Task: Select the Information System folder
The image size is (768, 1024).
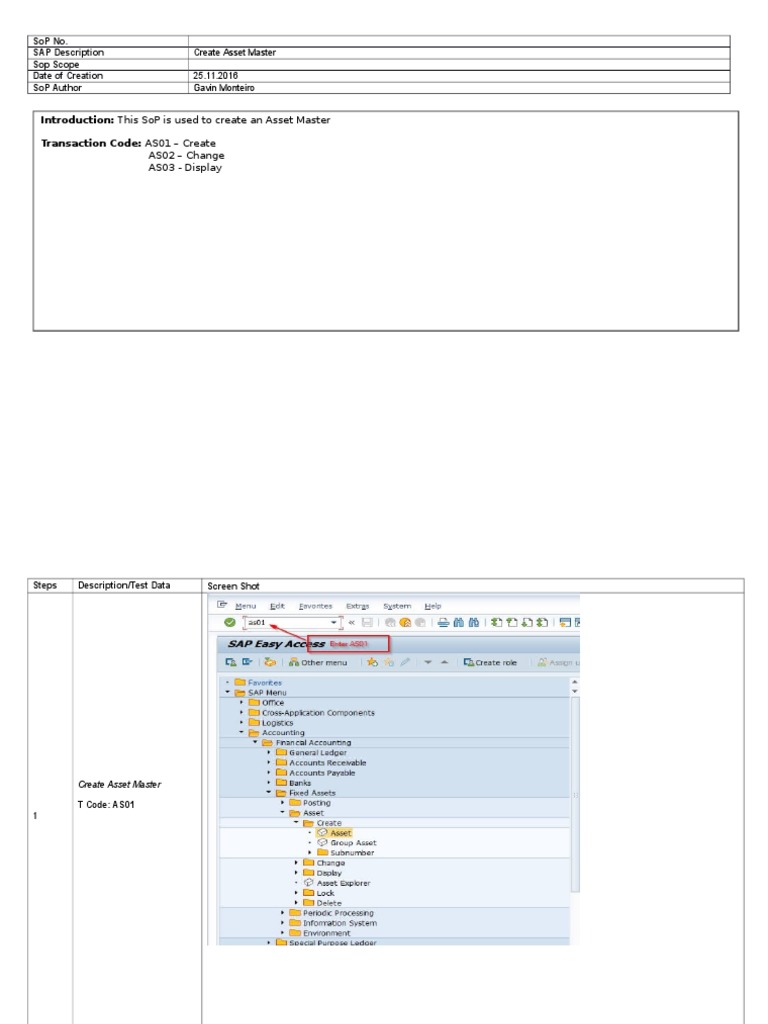Action: pos(333,923)
